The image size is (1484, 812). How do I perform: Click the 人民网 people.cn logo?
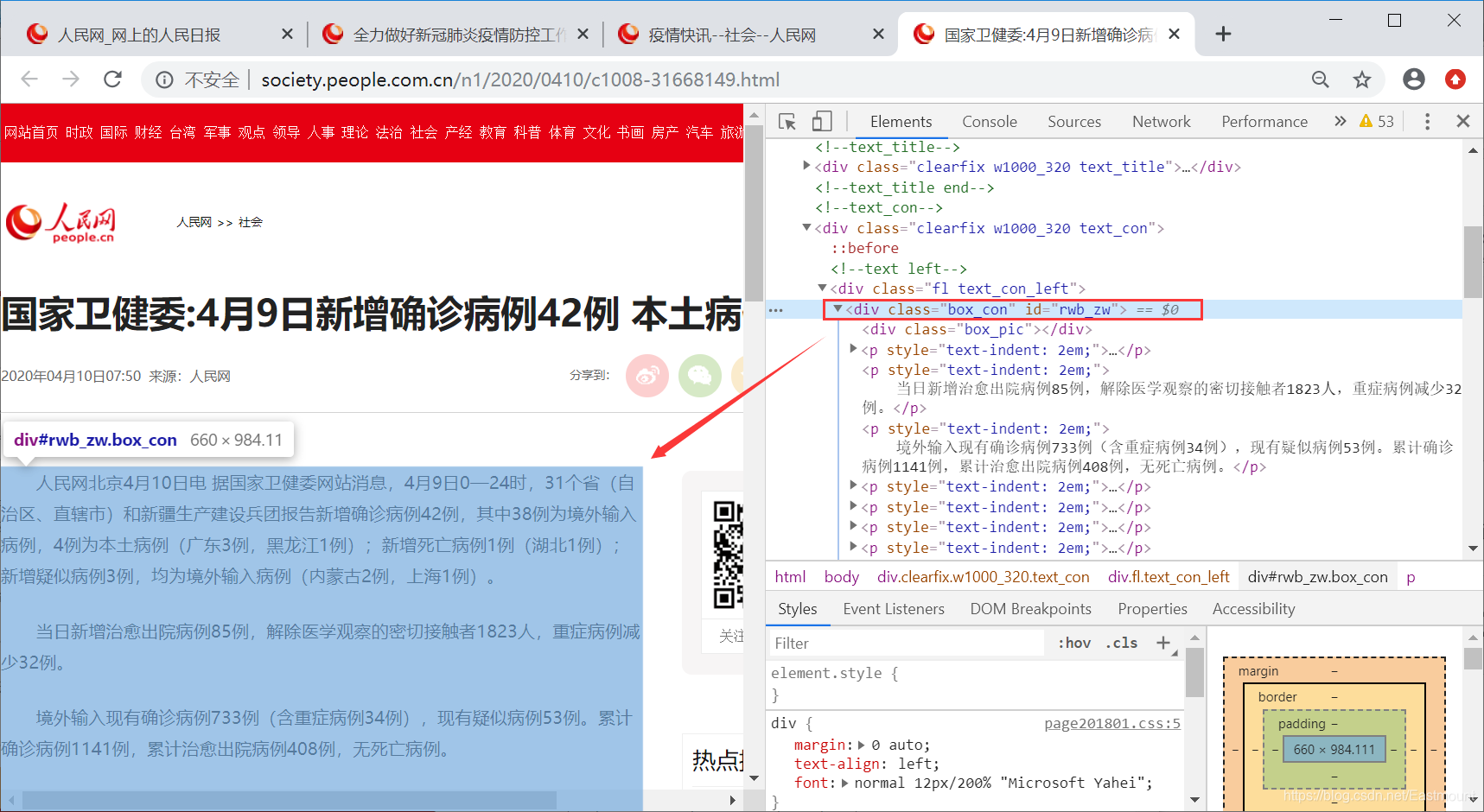[61, 224]
